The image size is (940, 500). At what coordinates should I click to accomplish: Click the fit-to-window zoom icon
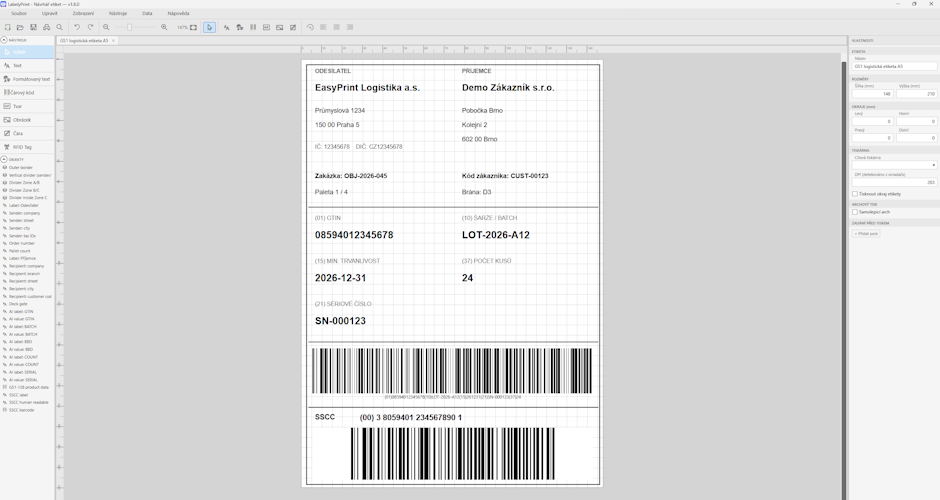click(x=194, y=27)
